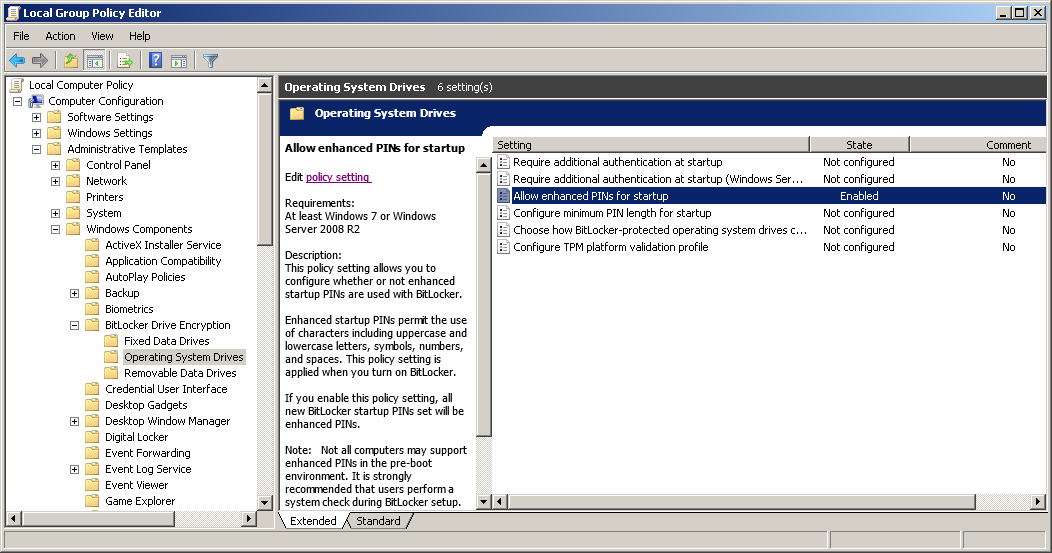Expand the Desktop Window Manager node
Screen dimensions: 1052x553
74,421
